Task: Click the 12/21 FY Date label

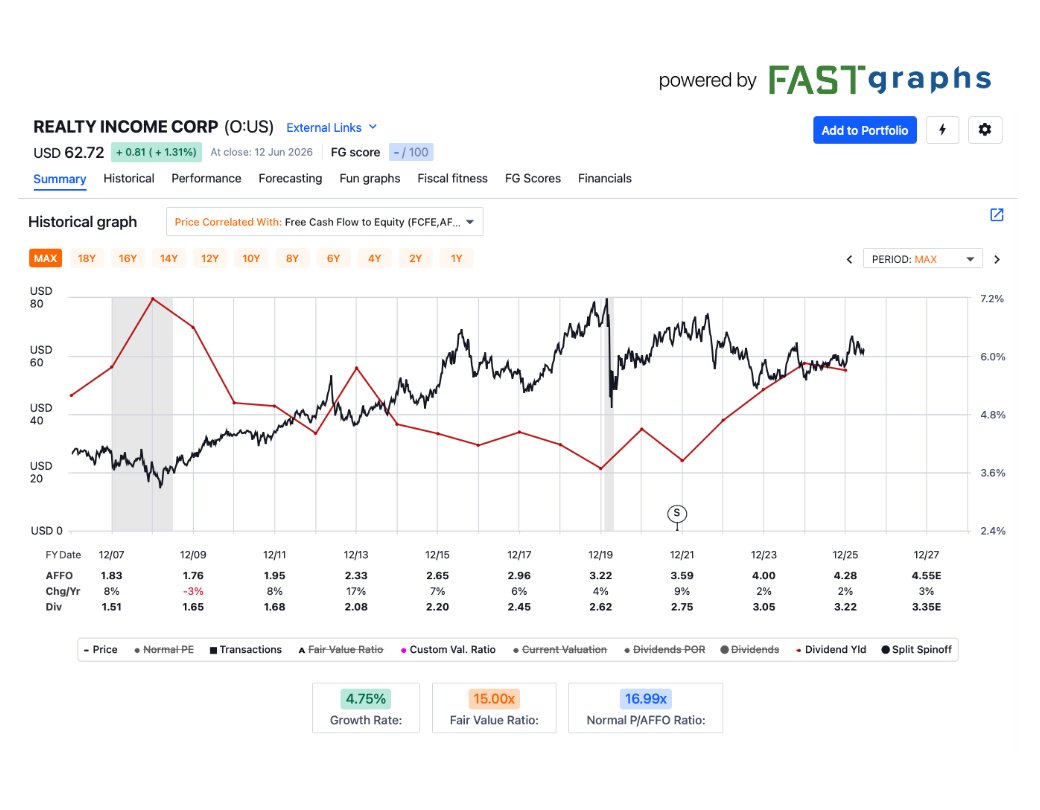Action: pyautogui.click(x=682, y=555)
